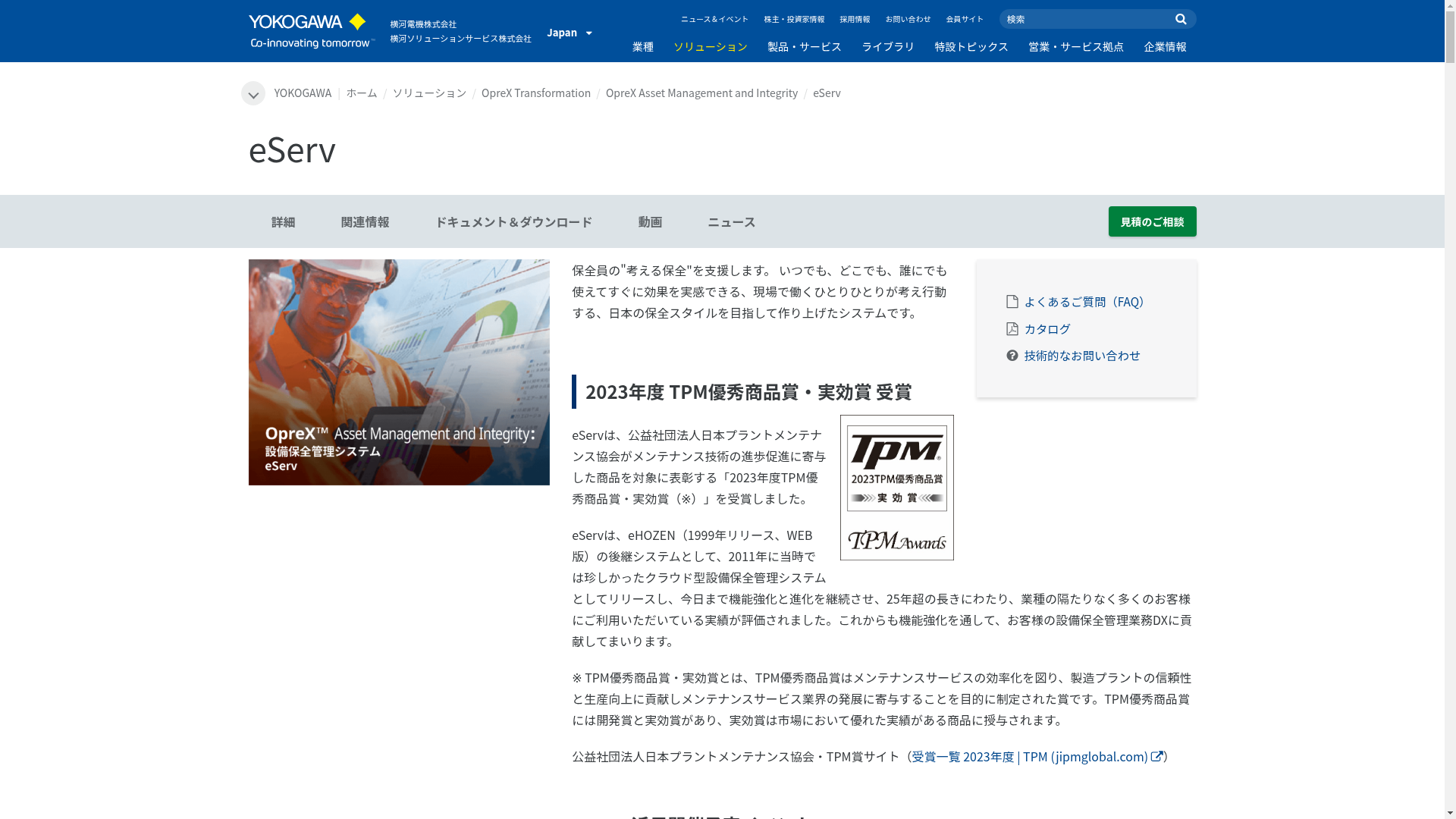Open お問い合わせ top link
The width and height of the screenshot is (1456, 819).
coord(908,19)
